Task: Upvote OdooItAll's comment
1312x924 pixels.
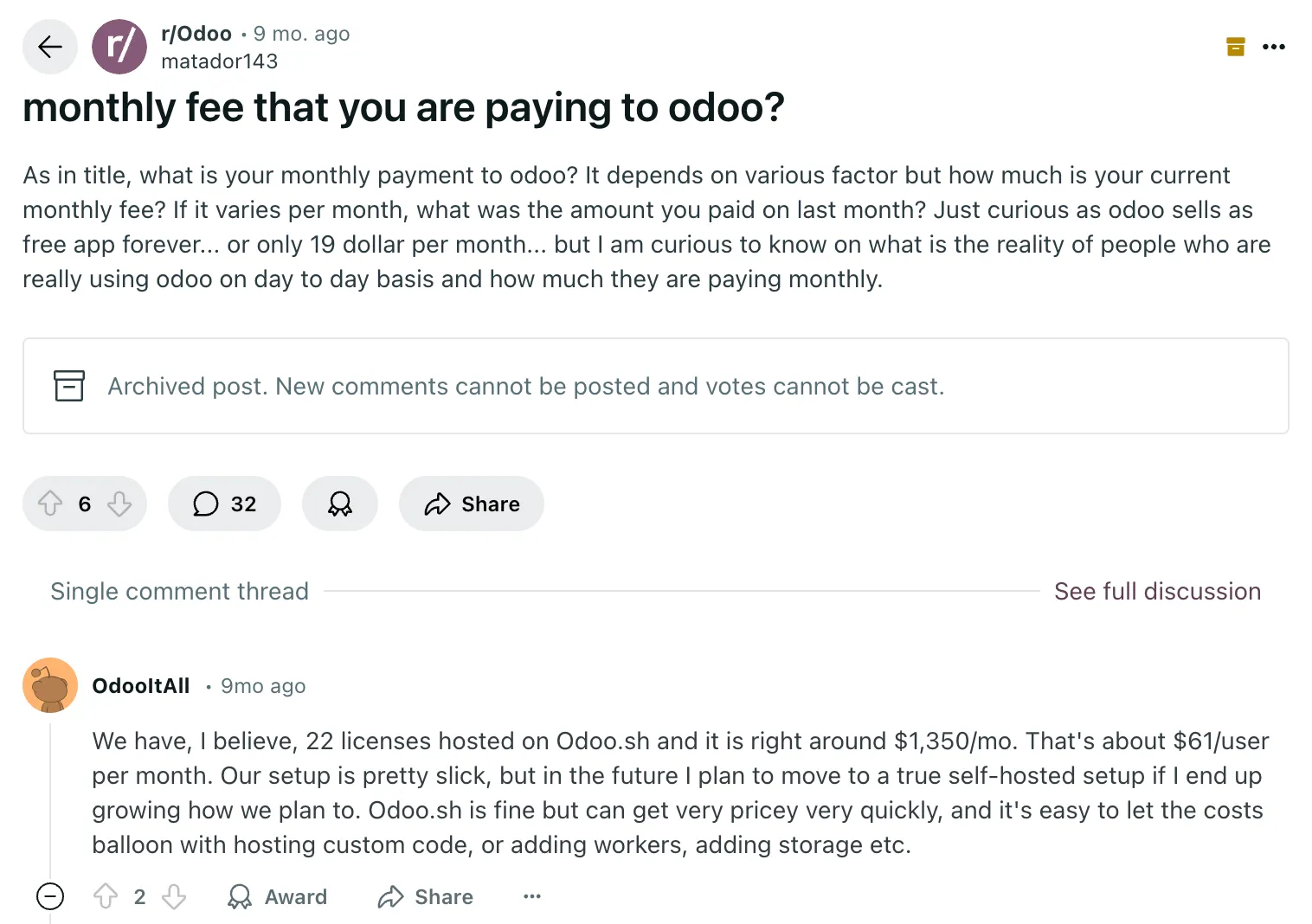Action: click(106, 897)
